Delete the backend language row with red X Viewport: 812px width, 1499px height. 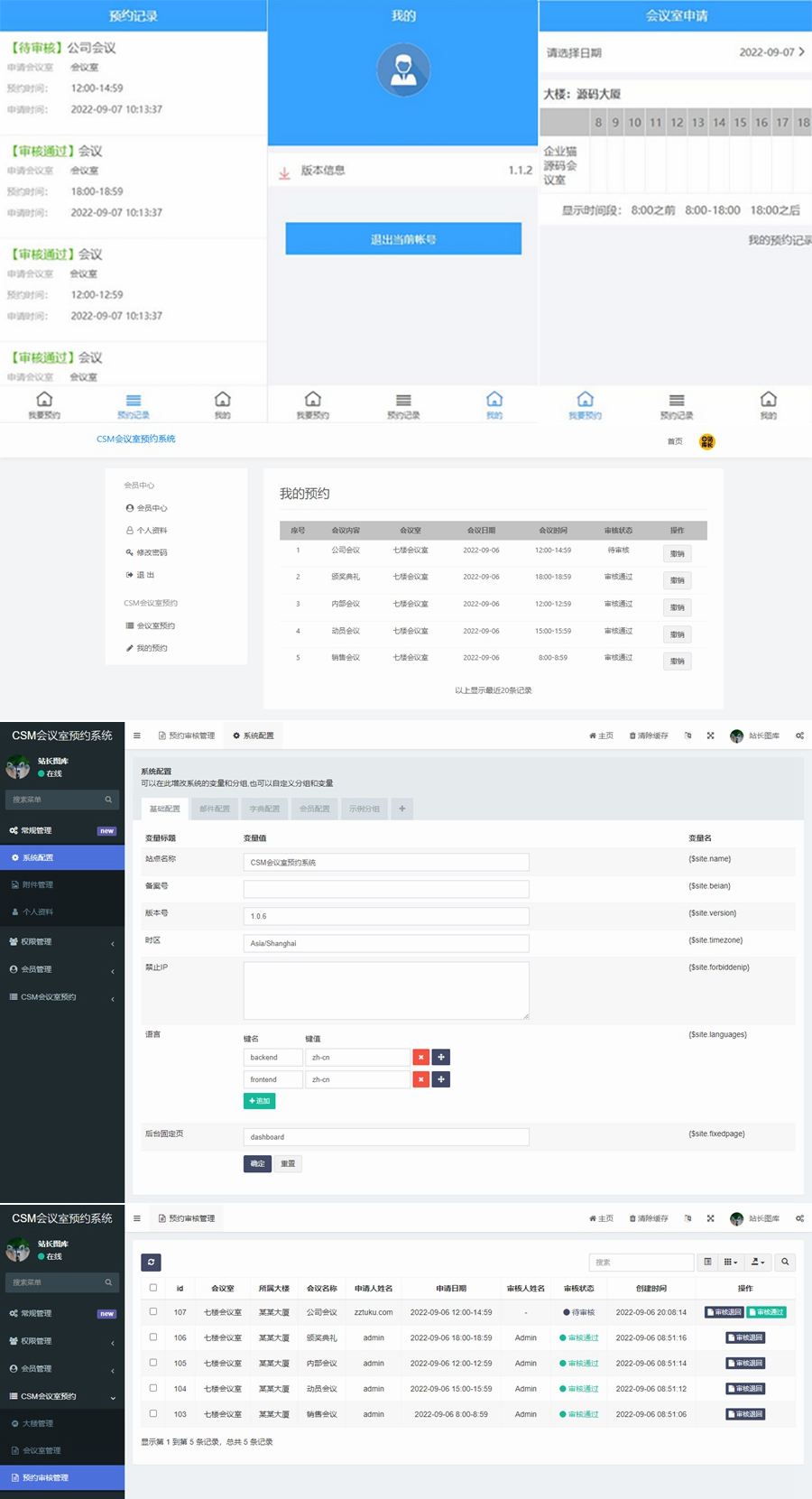click(420, 1057)
